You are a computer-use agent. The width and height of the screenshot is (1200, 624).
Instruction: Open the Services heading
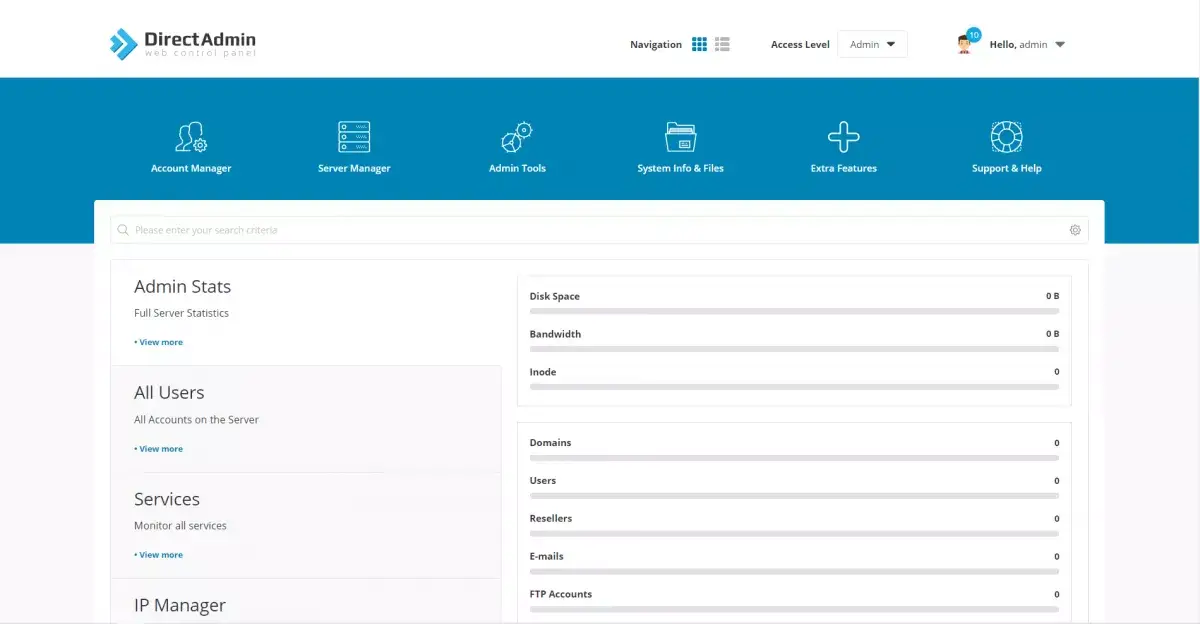167,499
